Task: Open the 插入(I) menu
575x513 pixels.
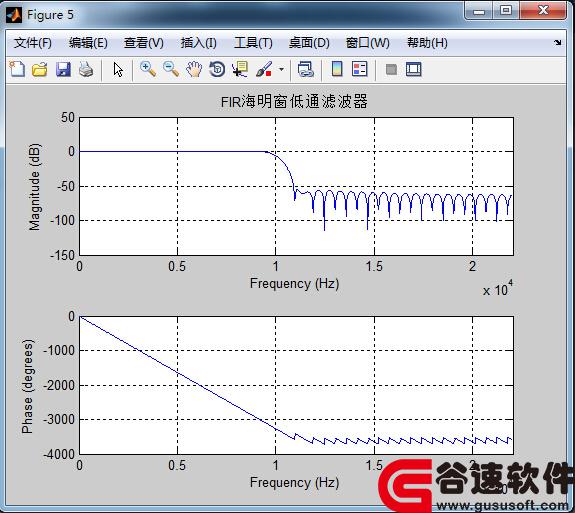Action: tap(198, 43)
